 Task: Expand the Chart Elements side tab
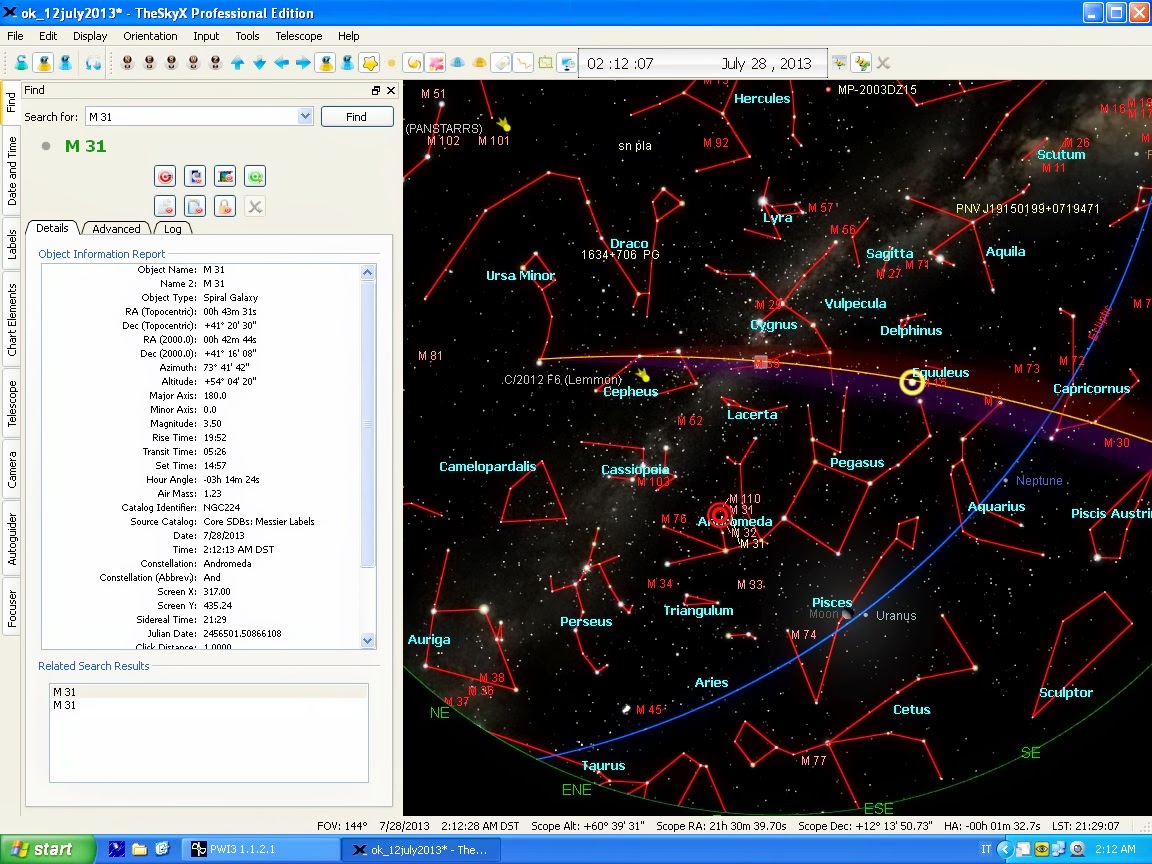pos(12,320)
